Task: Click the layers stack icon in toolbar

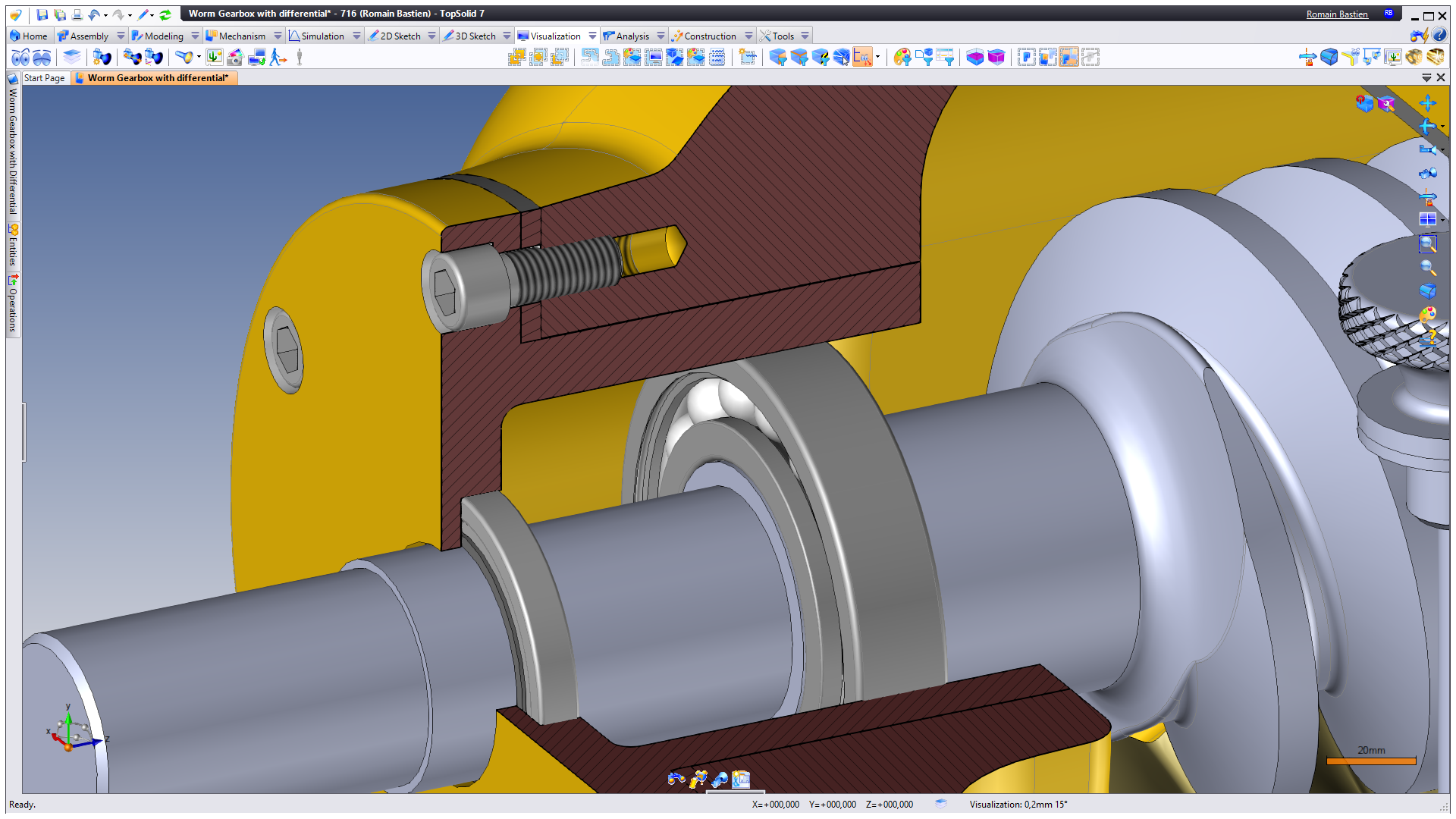Action: point(72,58)
